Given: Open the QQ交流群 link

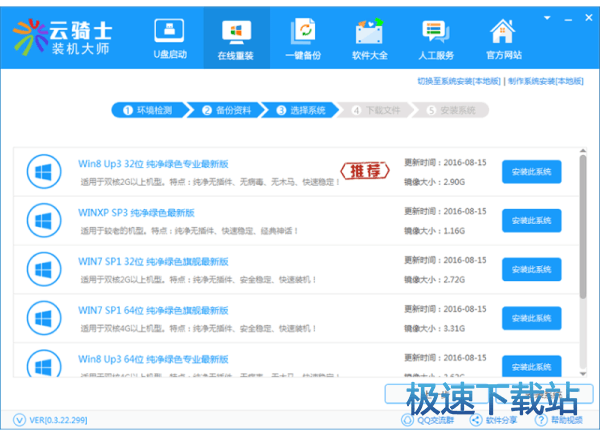Looking at the screenshot, I should point(428,420).
